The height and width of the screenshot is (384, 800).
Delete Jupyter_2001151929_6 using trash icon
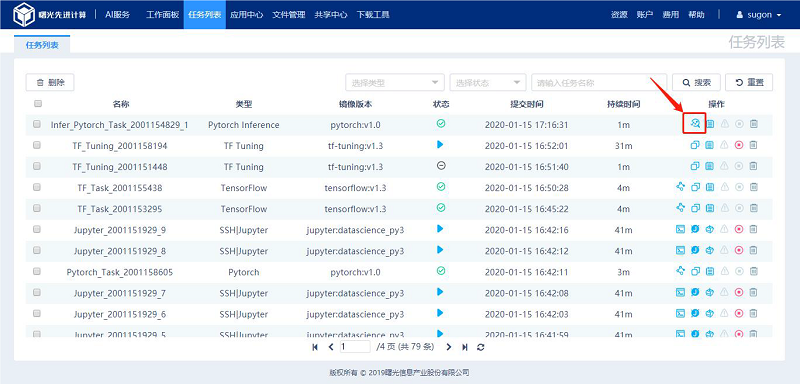pyautogui.click(x=754, y=313)
